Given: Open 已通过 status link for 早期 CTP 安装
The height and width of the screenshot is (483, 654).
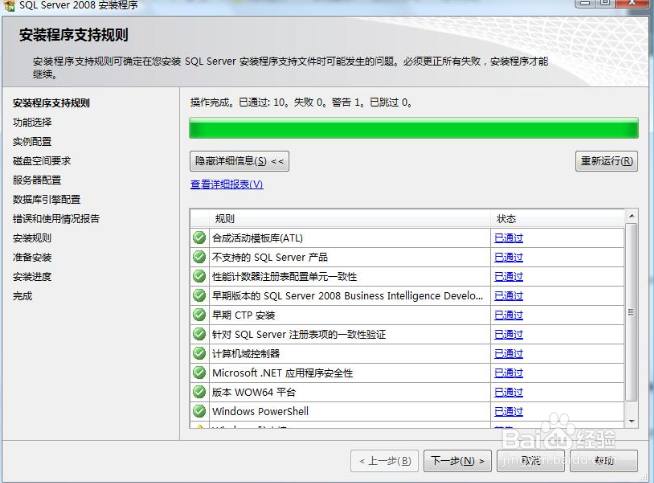Looking at the screenshot, I should [508, 315].
